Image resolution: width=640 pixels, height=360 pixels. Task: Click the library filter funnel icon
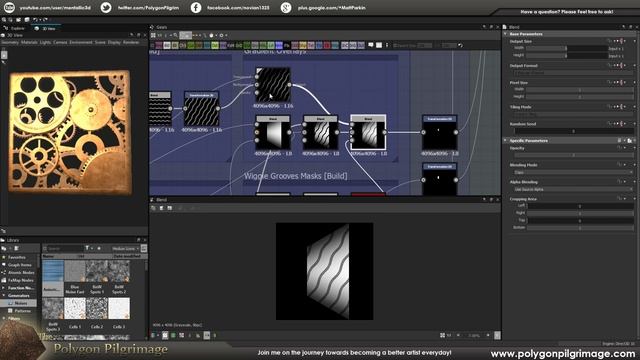[87, 248]
